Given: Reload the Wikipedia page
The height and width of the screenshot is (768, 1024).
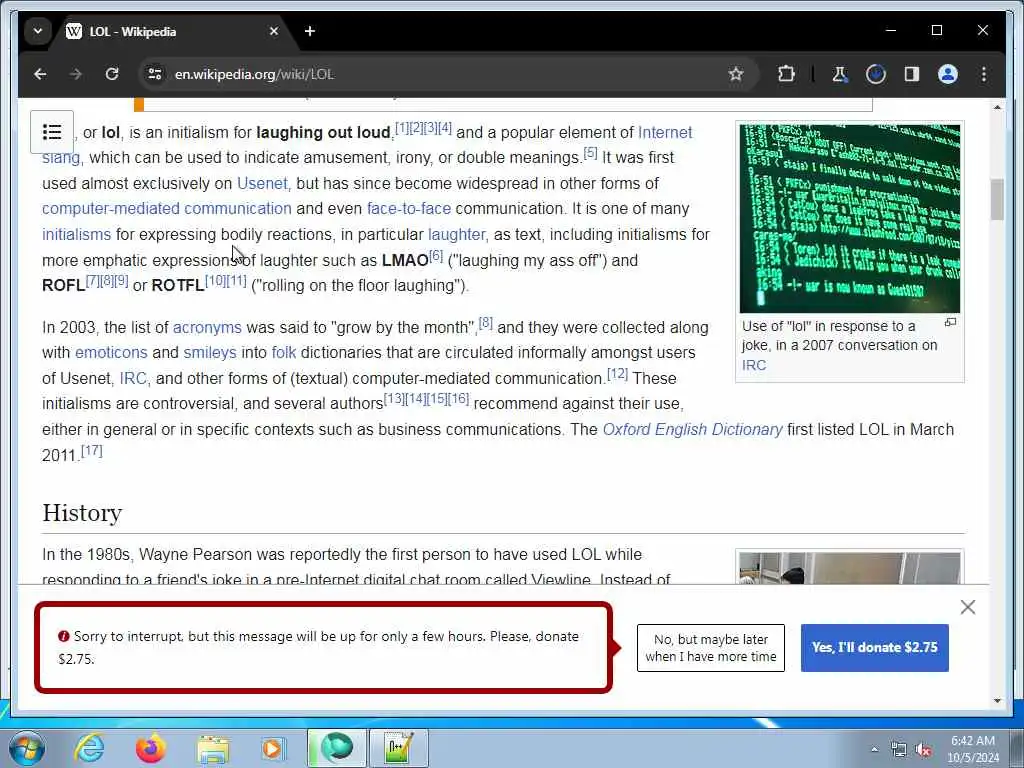Looking at the screenshot, I should click(112, 74).
